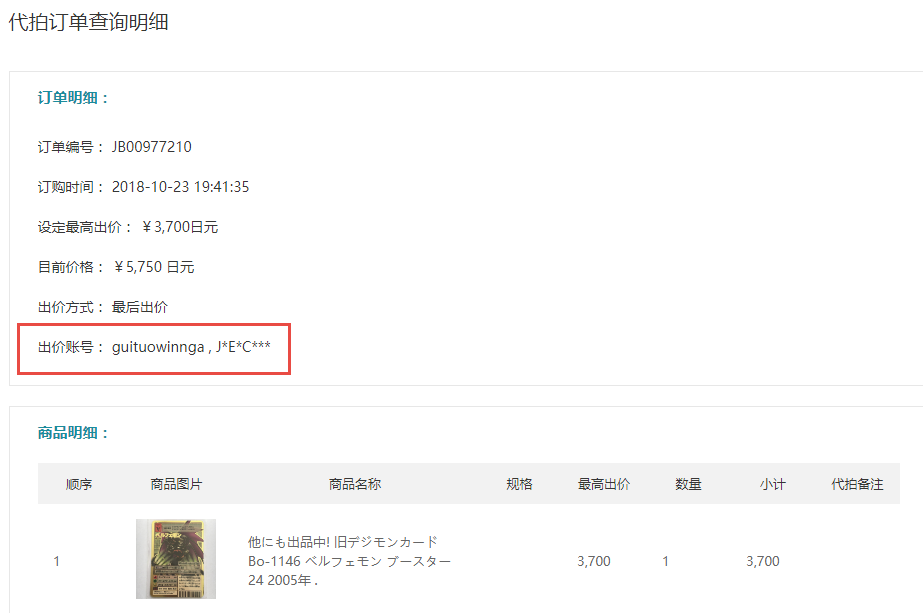Click the page title 代拍订单查询明细
This screenshot has height=613, width=923.
[89, 22]
